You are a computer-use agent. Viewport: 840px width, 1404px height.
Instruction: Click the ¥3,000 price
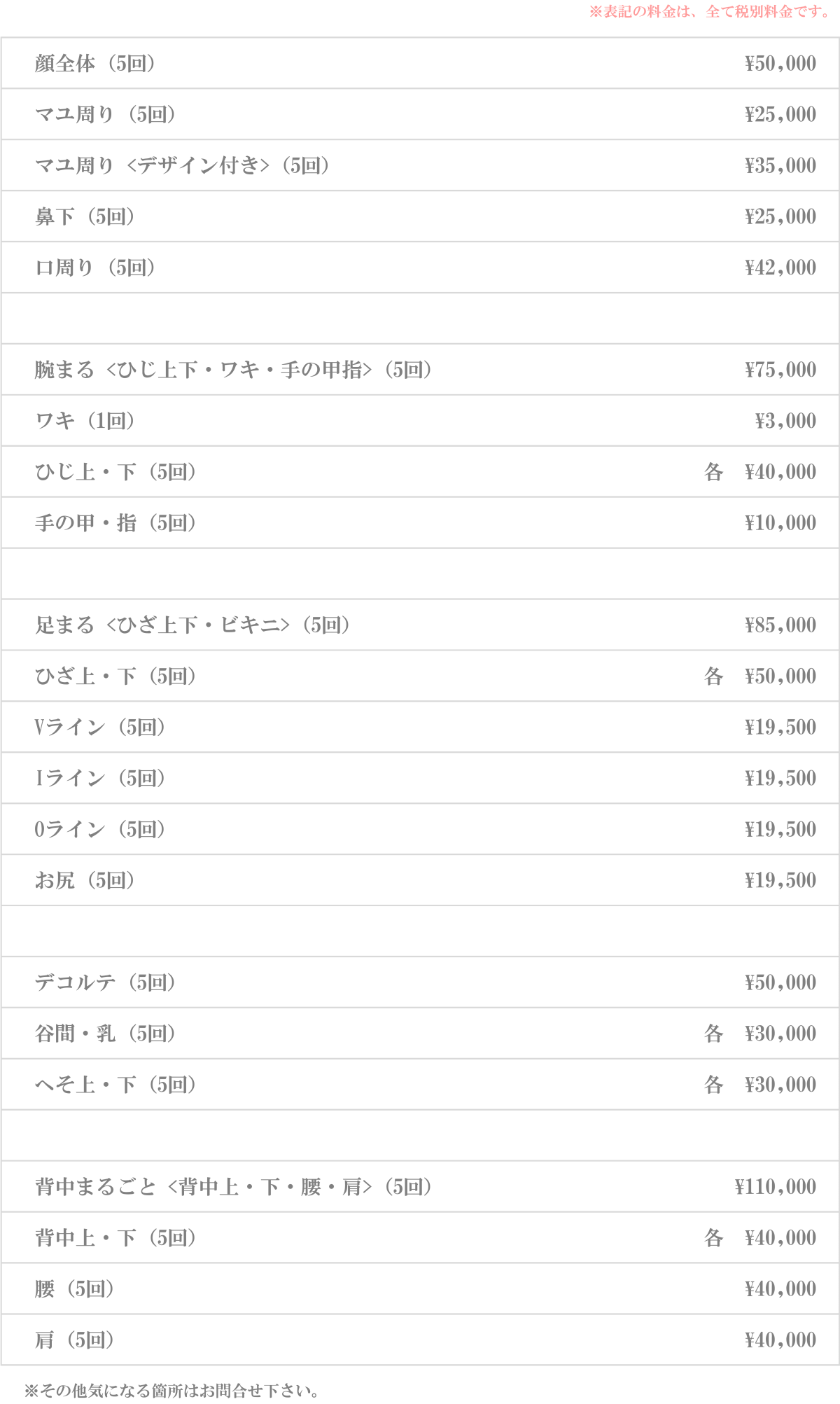[x=785, y=422]
